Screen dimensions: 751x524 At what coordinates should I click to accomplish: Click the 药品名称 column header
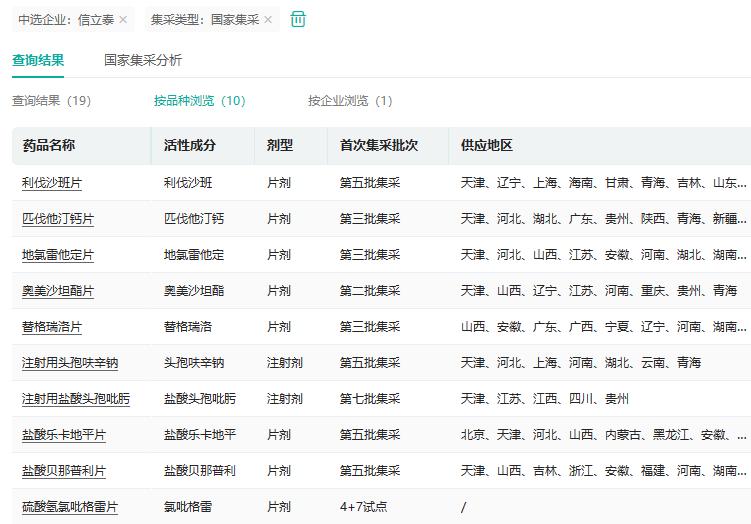tap(48, 145)
